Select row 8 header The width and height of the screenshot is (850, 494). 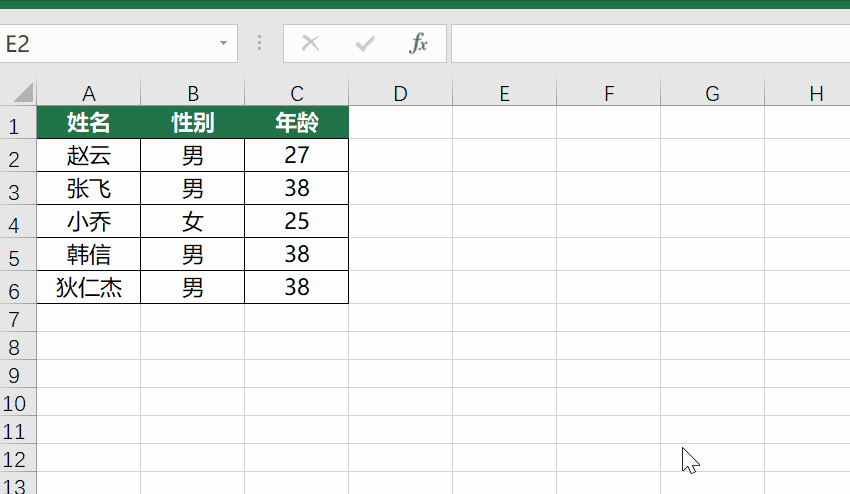[18, 347]
